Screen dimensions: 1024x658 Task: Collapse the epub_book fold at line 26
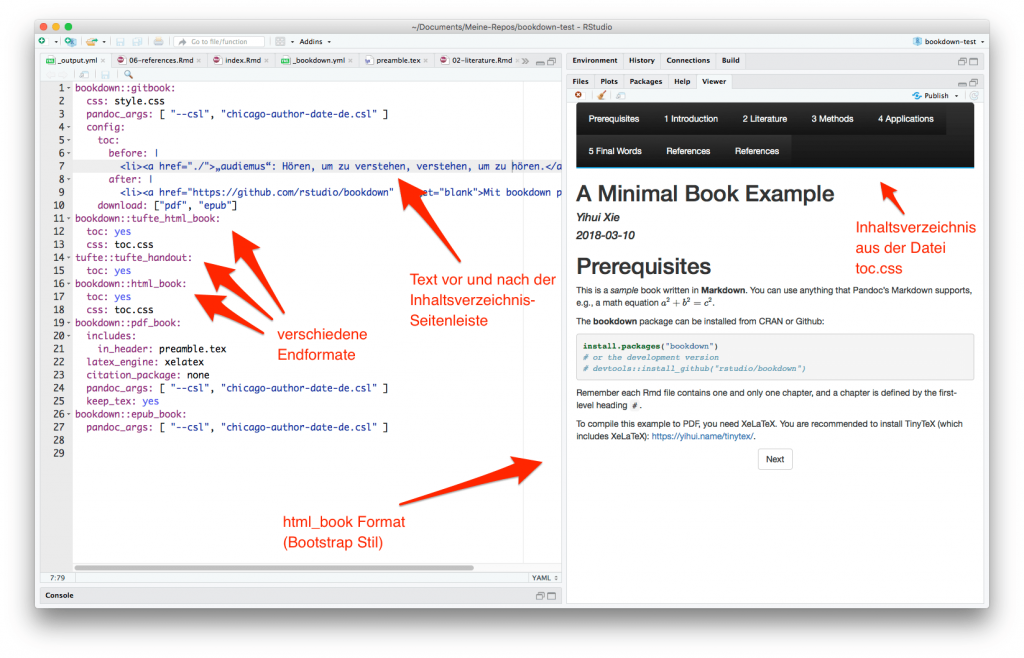69,415
